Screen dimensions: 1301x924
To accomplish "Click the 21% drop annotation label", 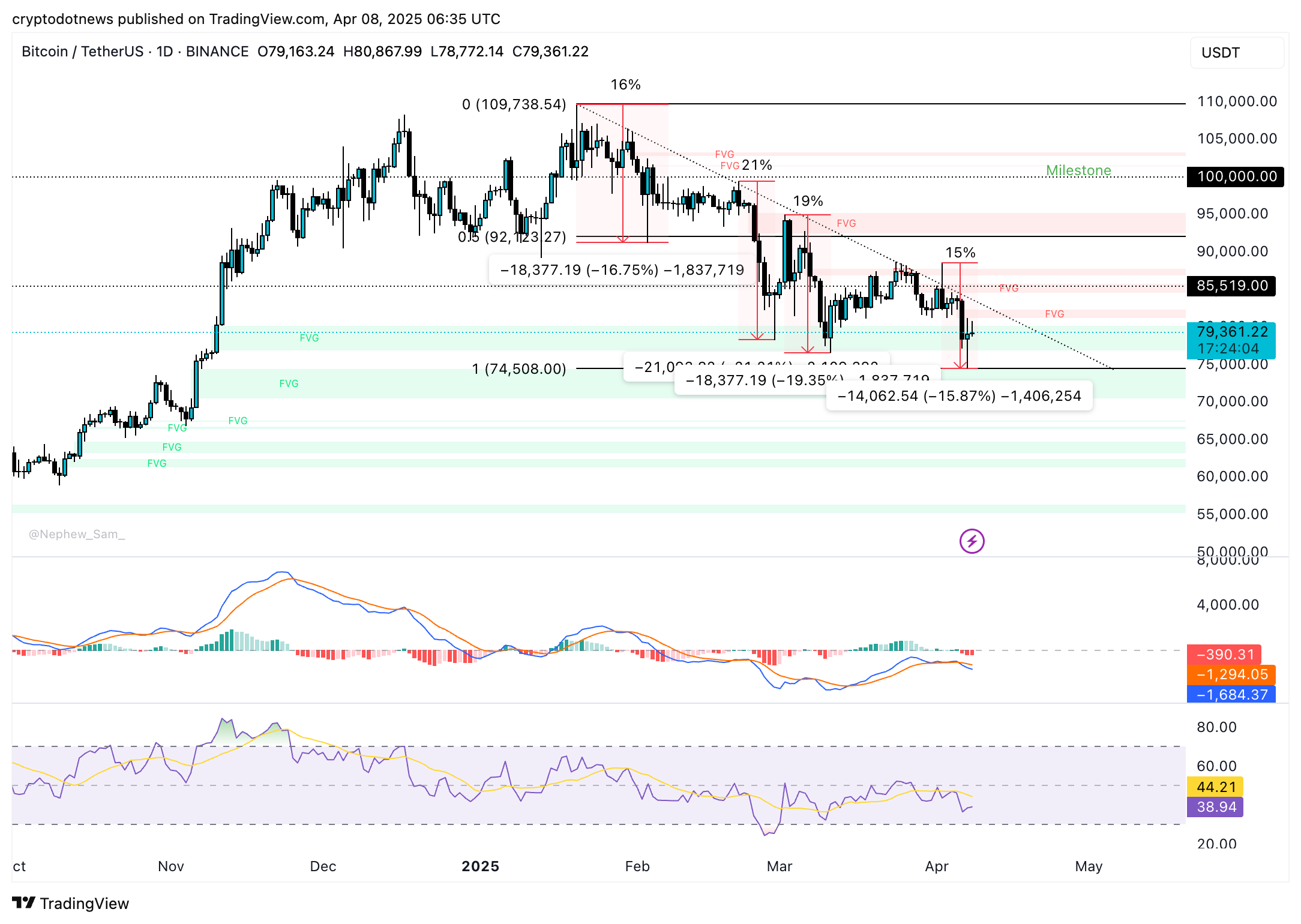I will pos(757,165).
